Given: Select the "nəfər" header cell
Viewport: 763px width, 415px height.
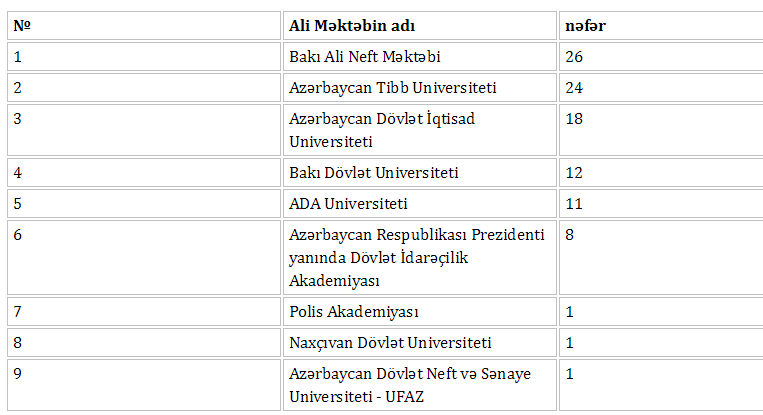Looking at the screenshot, I should (x=661, y=25).
